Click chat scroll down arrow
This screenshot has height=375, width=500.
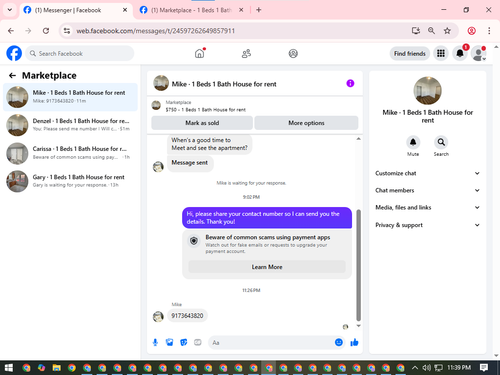359,326
